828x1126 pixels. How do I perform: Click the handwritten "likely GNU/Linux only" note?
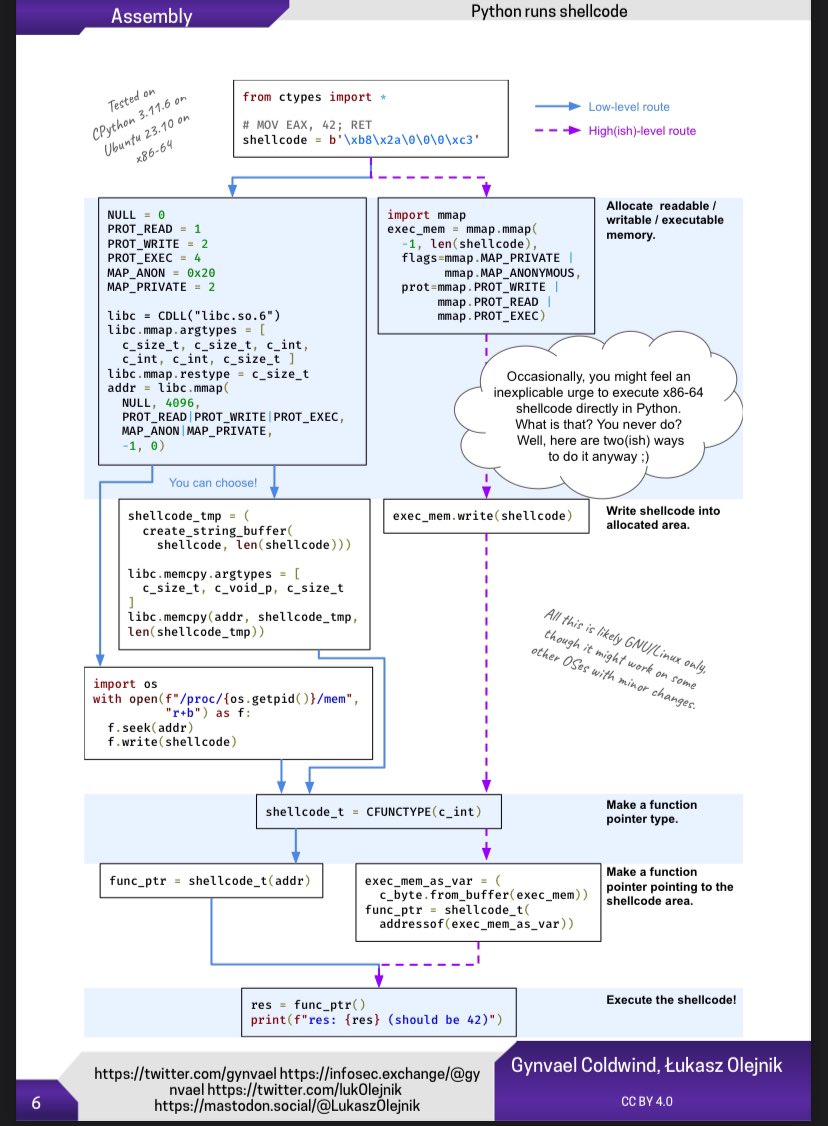(x=618, y=659)
